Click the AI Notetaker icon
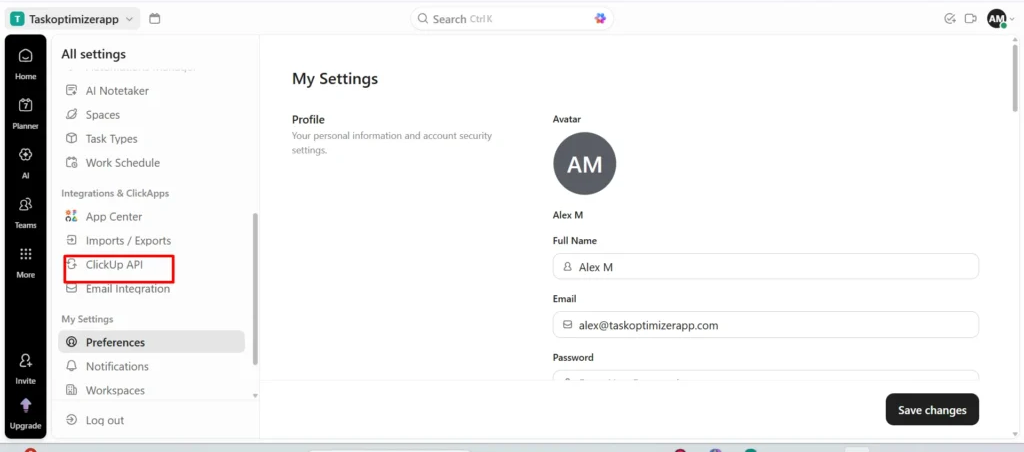The height and width of the screenshot is (452, 1024). pyautogui.click(x=72, y=91)
